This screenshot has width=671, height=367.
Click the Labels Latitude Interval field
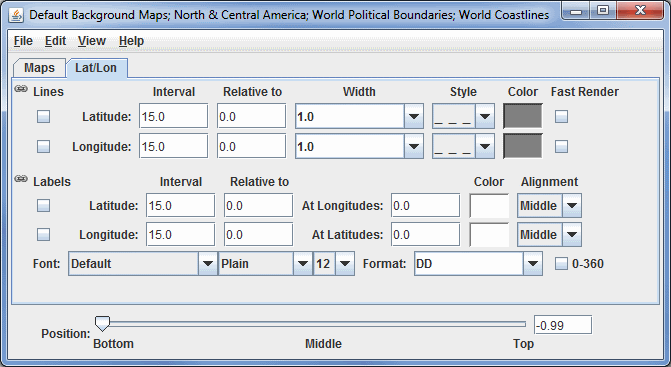pyautogui.click(x=181, y=205)
